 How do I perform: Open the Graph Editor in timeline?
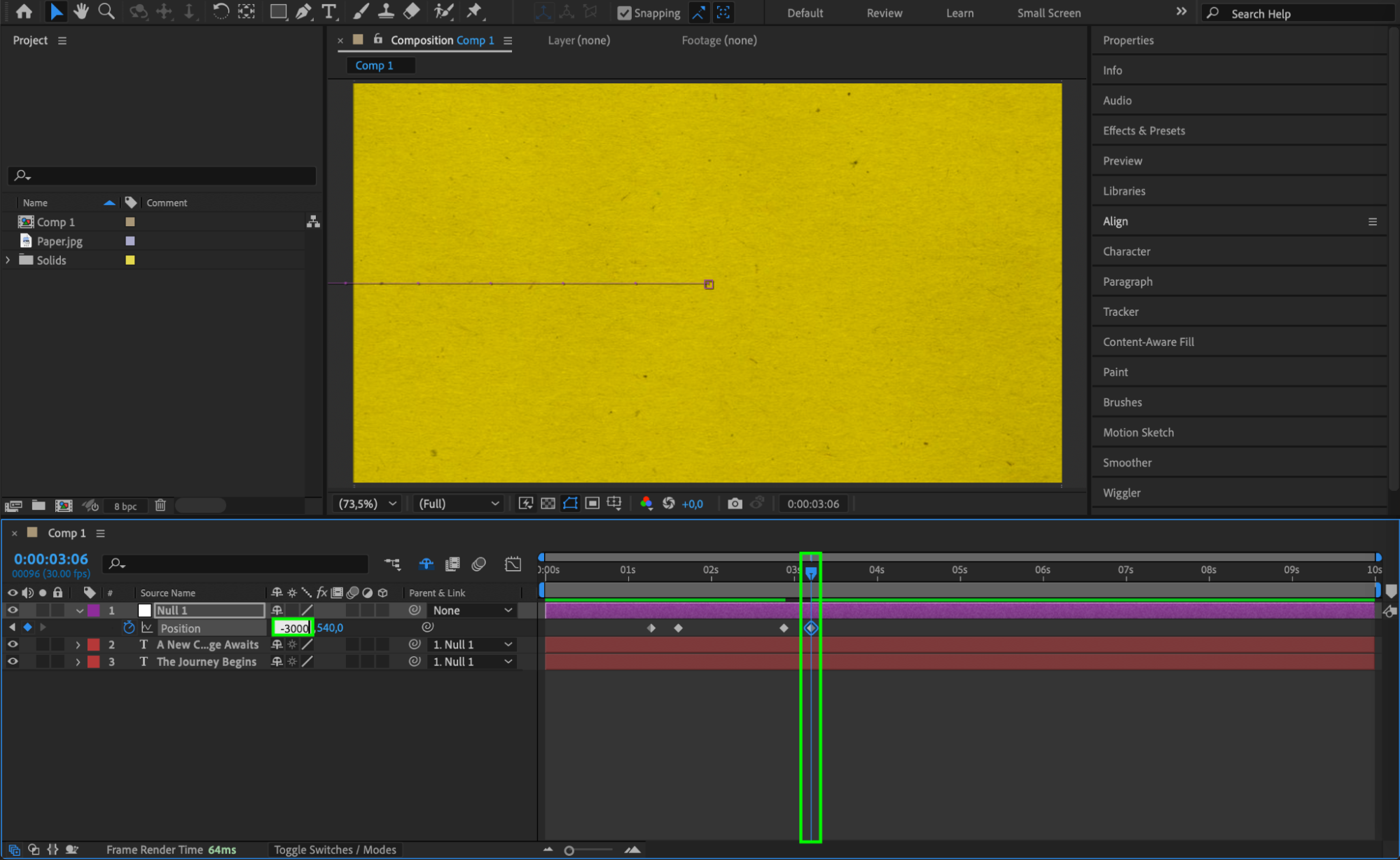point(513,564)
